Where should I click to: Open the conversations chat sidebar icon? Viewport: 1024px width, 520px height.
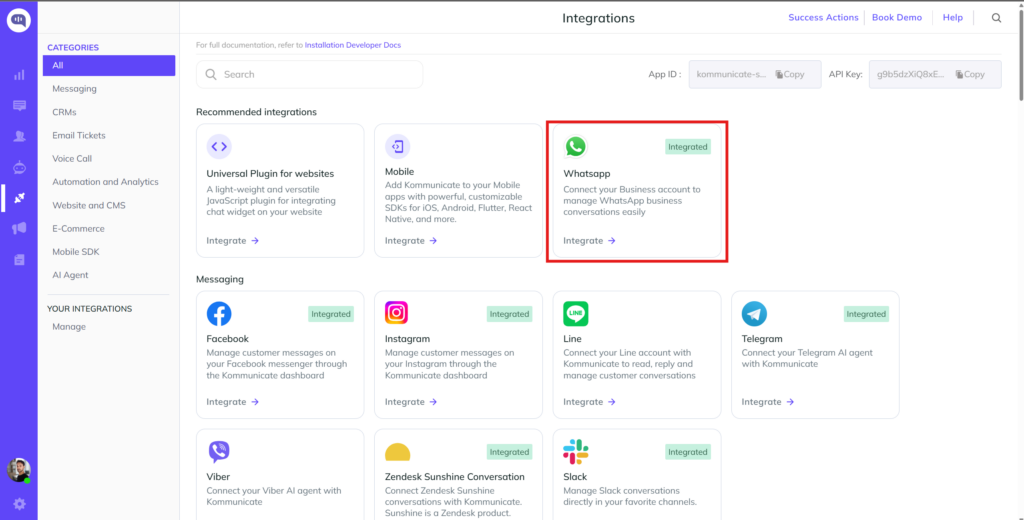point(19,106)
